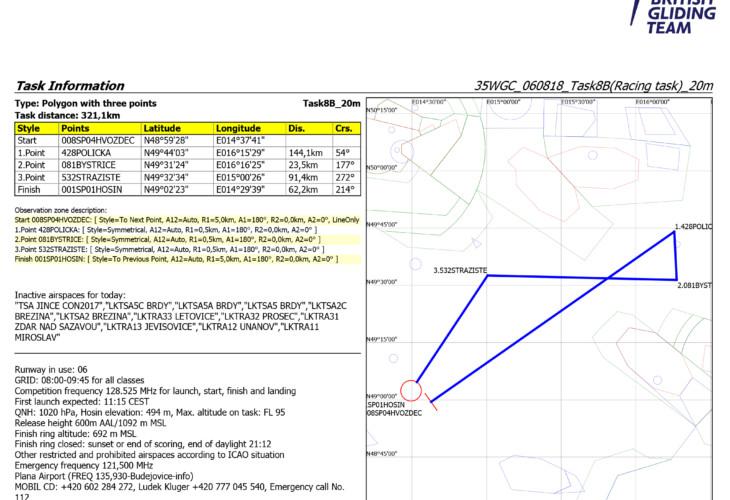Click the 3.532STRAZISTE turnpoint on map

point(460,270)
